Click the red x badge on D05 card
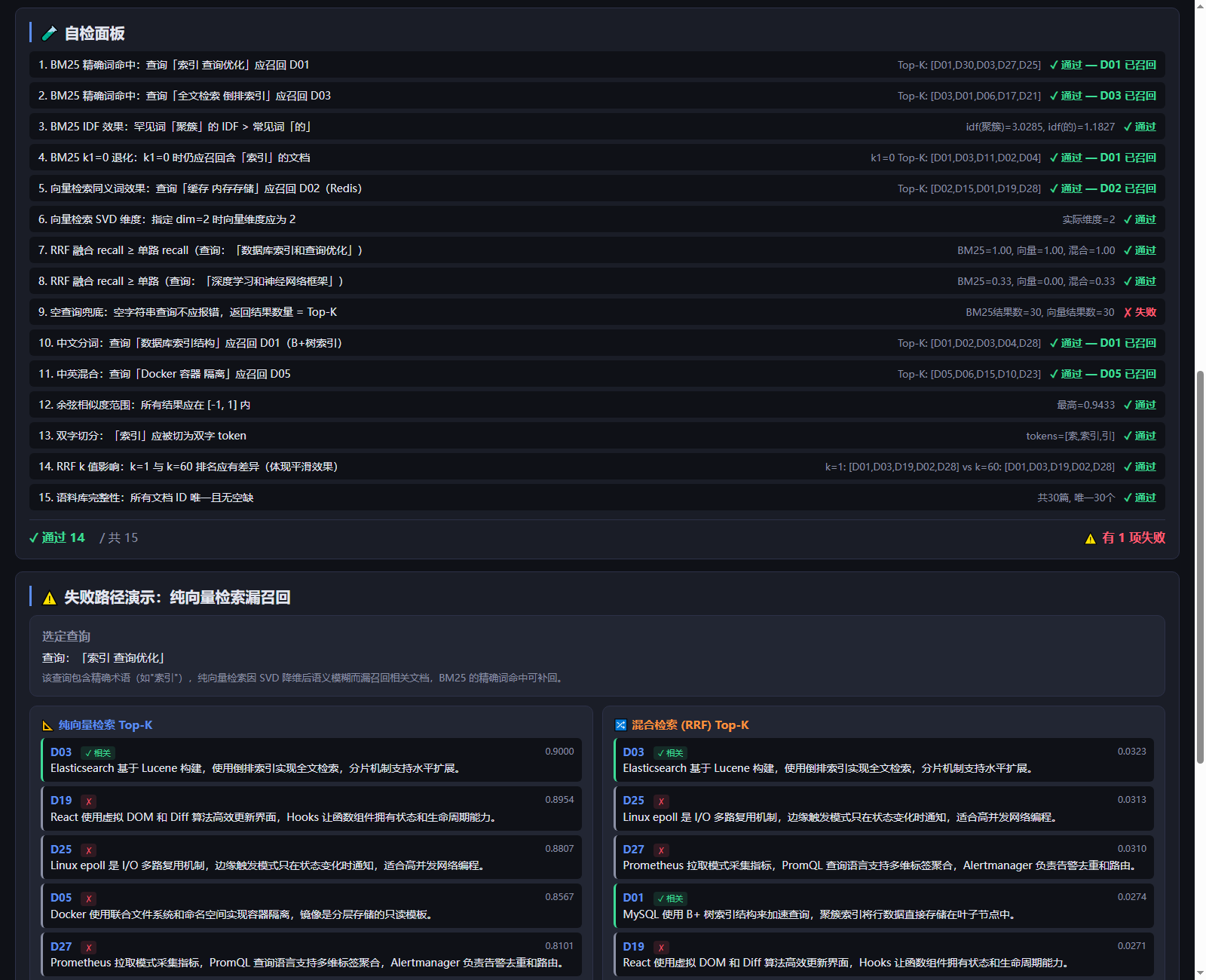Screen dimensions: 1206x980 (89, 899)
